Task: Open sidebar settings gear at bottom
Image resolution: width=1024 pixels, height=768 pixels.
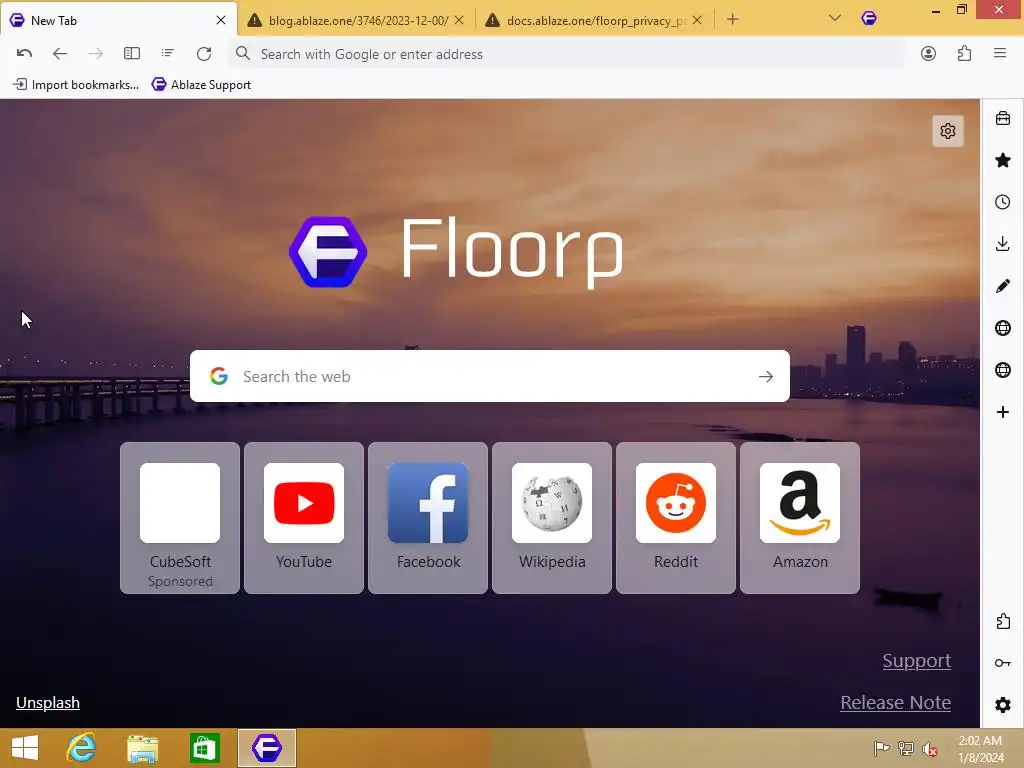Action: click(x=1002, y=705)
